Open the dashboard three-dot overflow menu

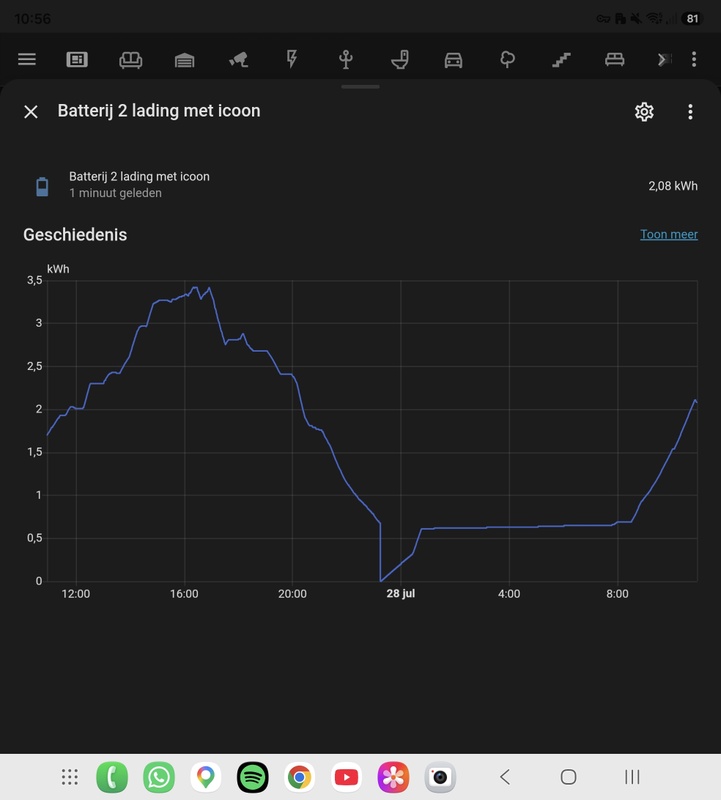(694, 59)
